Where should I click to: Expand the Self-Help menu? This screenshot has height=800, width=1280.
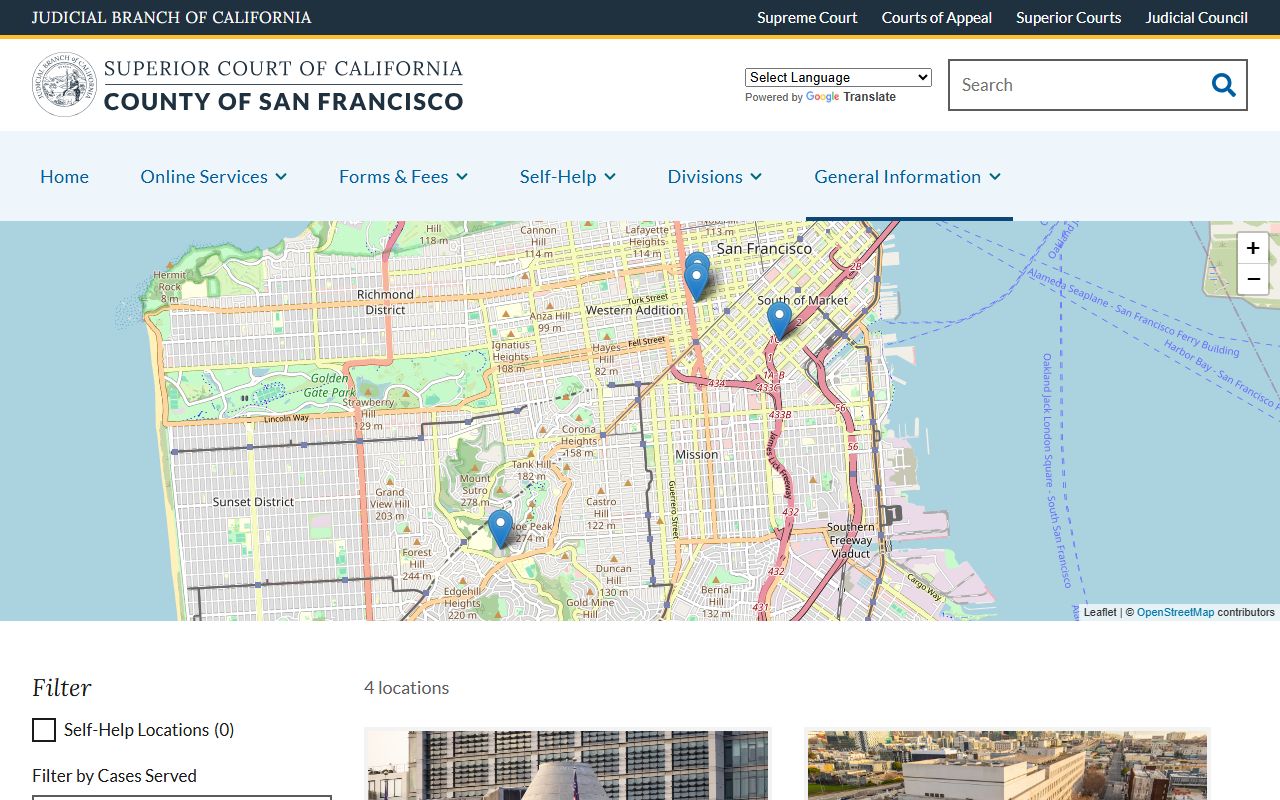[x=568, y=176]
